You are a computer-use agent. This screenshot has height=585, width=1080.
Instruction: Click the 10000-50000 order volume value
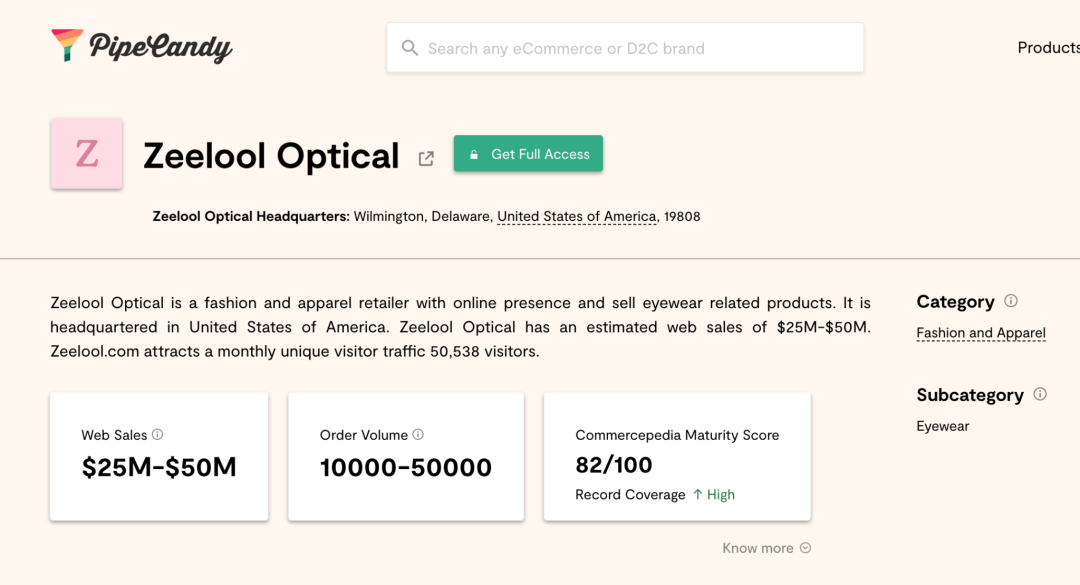406,468
